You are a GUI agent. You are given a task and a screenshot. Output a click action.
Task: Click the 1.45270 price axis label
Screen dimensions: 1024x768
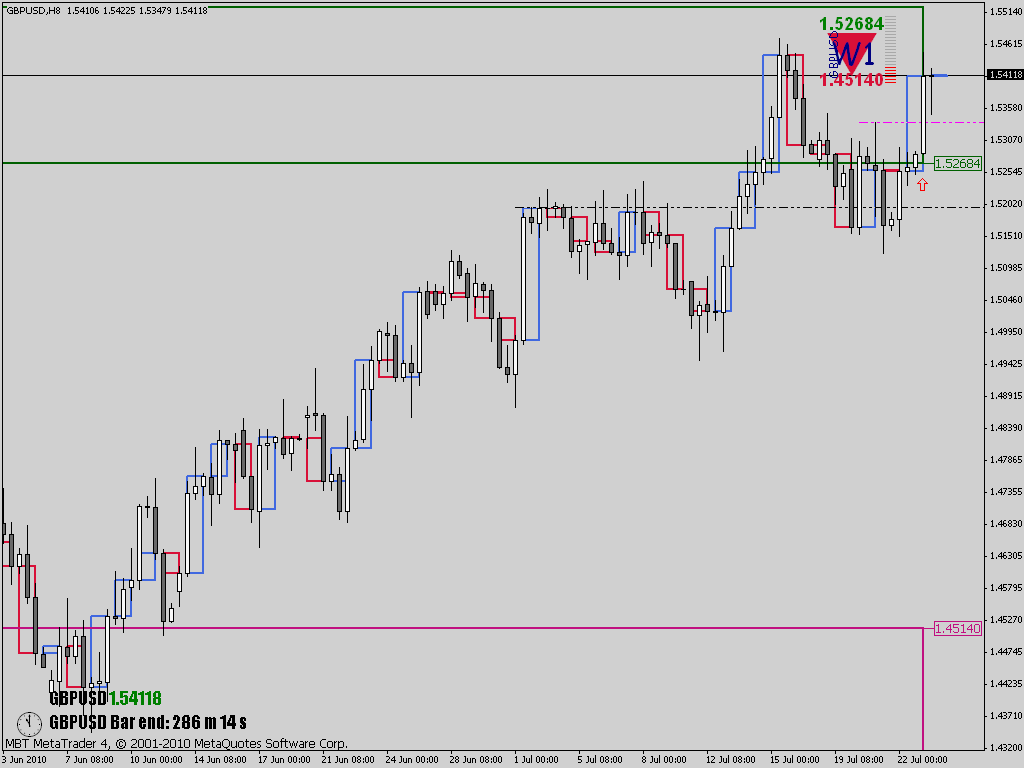point(1005,620)
